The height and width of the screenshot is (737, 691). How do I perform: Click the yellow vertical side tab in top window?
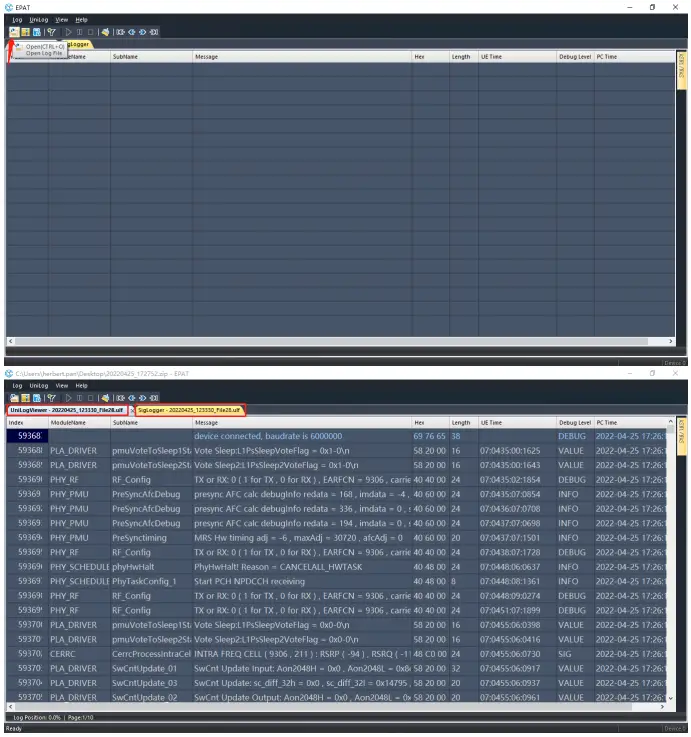click(x=682, y=70)
